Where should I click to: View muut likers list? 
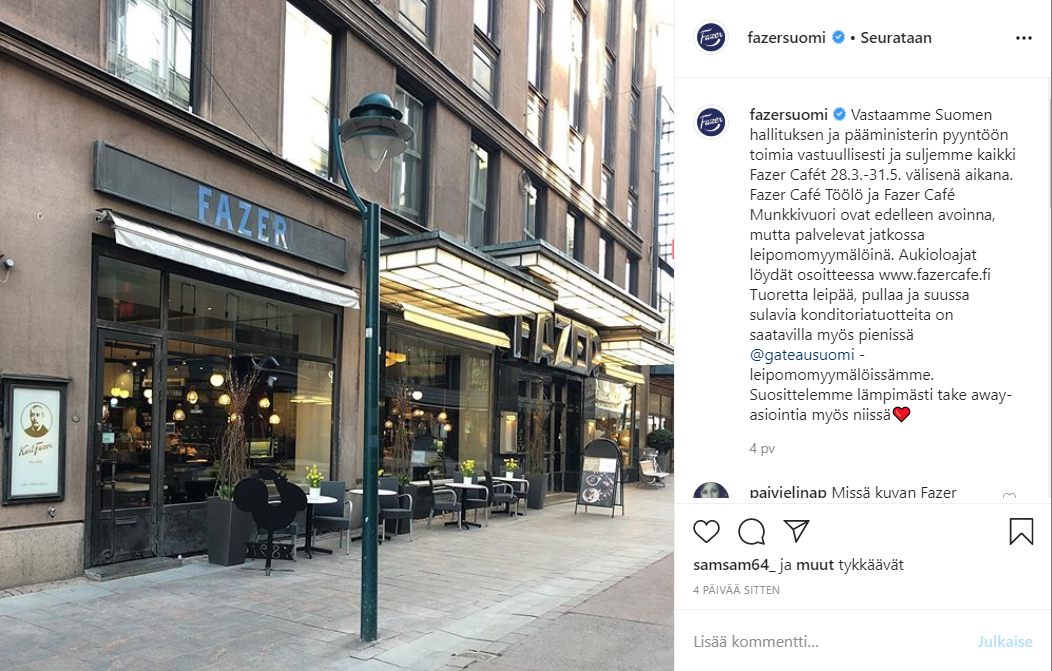[814, 565]
